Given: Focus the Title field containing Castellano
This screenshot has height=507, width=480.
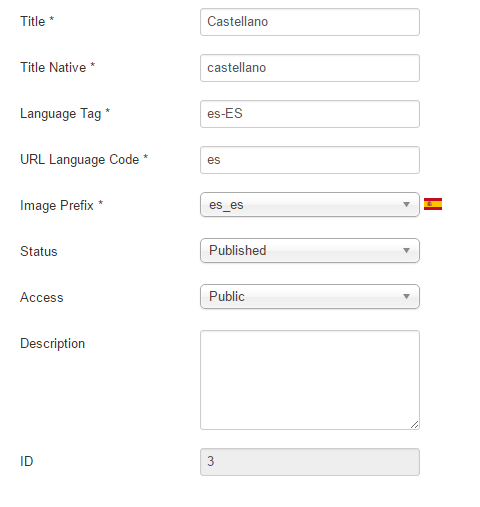Looking at the screenshot, I should (x=310, y=22).
